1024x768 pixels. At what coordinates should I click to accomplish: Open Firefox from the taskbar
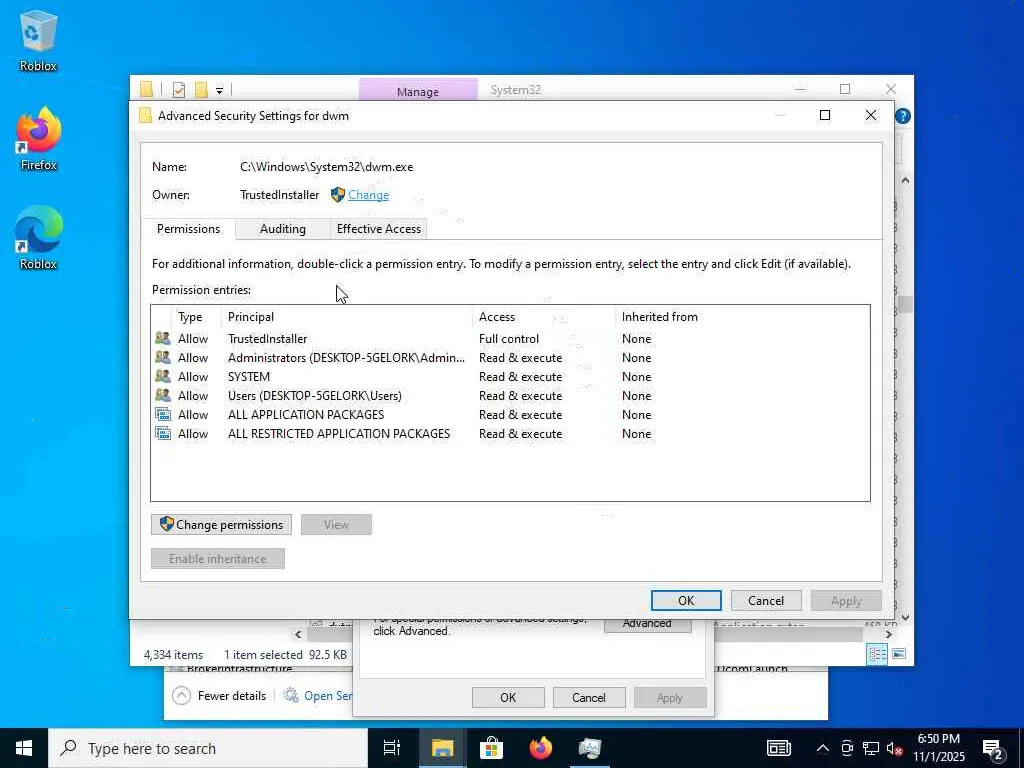tap(540, 748)
